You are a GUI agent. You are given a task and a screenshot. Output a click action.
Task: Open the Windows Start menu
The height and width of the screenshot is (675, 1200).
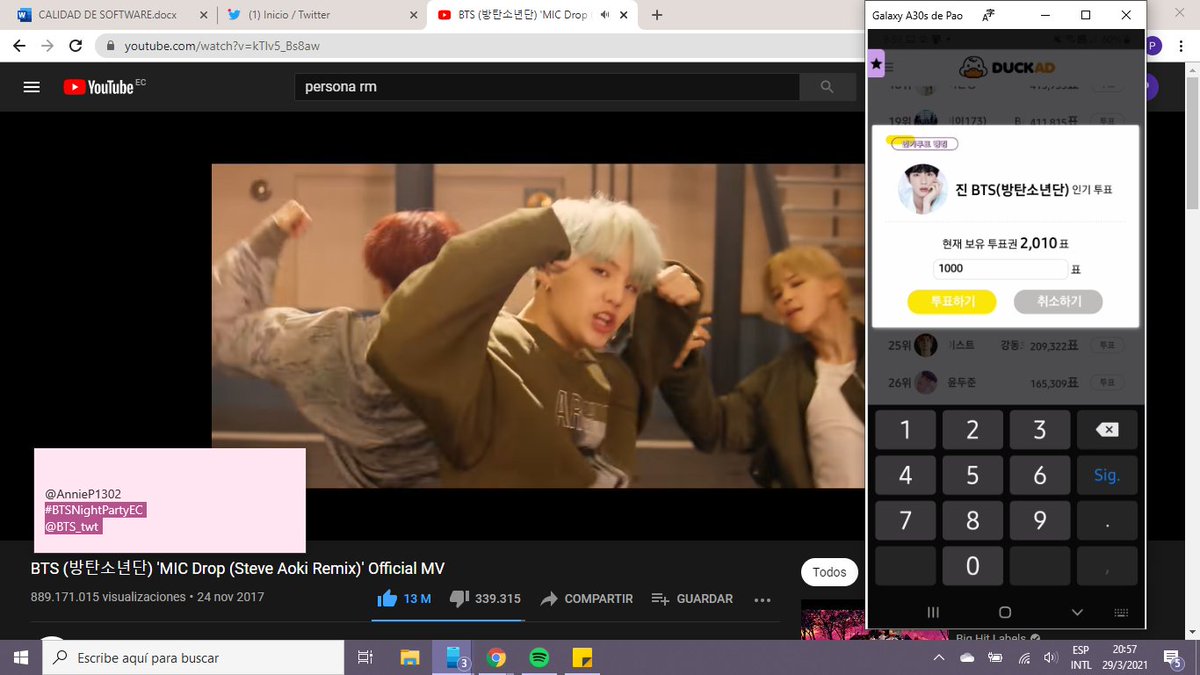pos(20,657)
